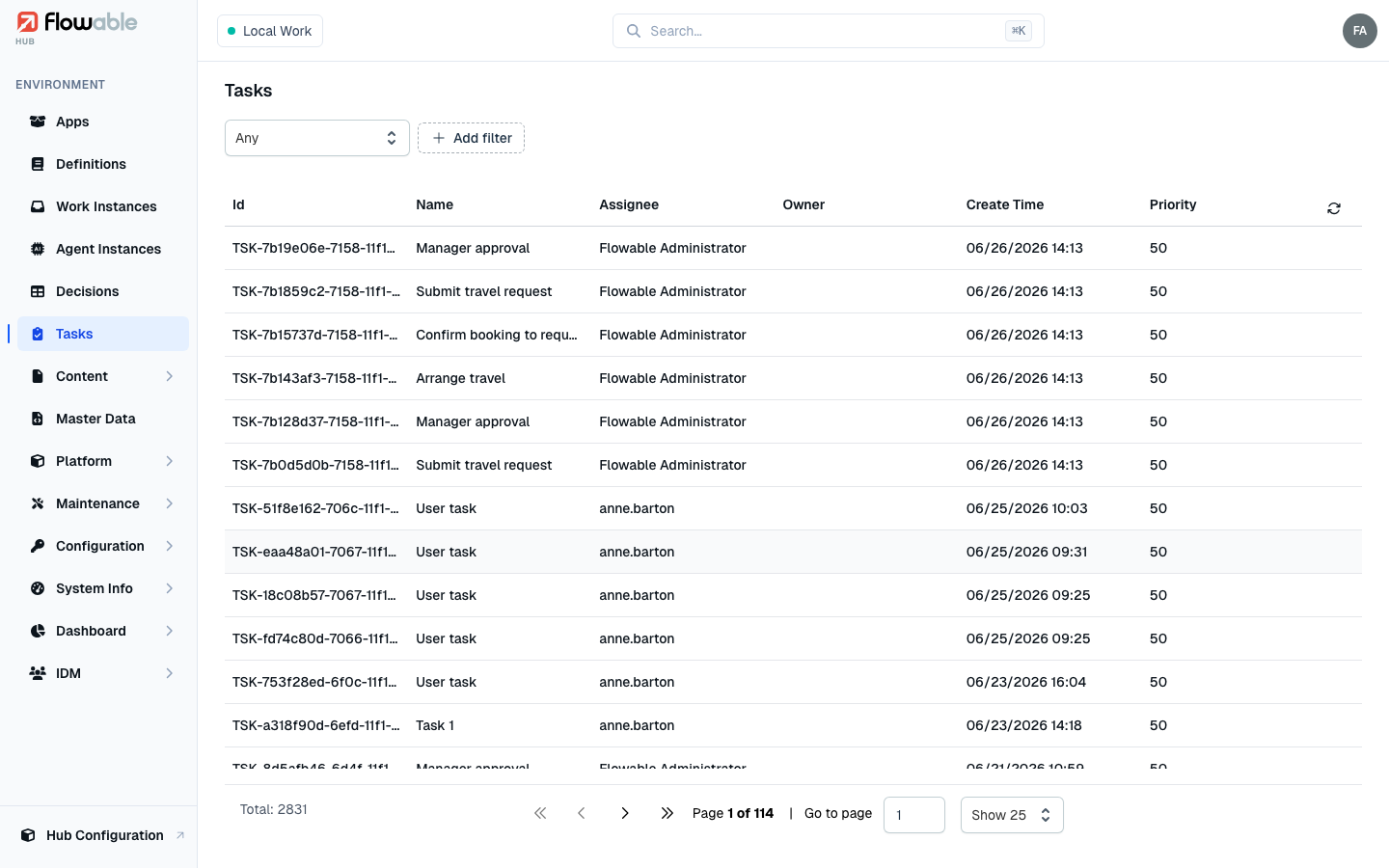Navigate to Agent Instances
The width and height of the screenshot is (1389, 868).
point(103,249)
